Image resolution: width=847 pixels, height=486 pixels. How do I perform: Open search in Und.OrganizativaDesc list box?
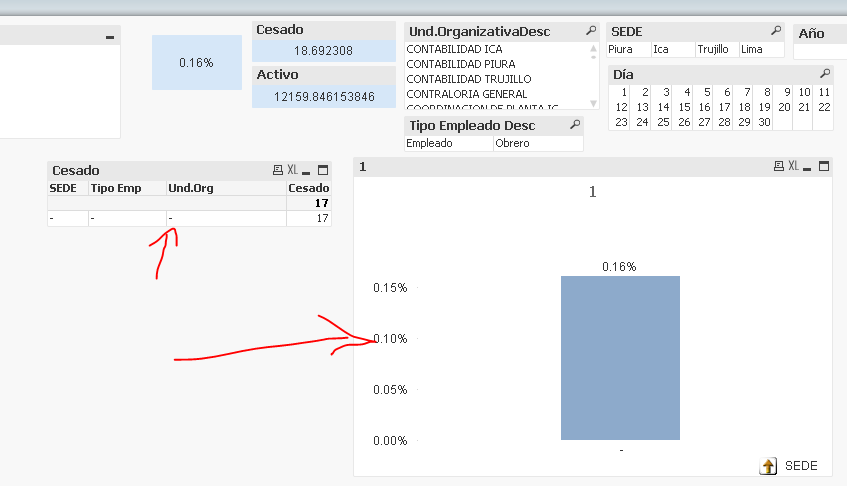591,31
